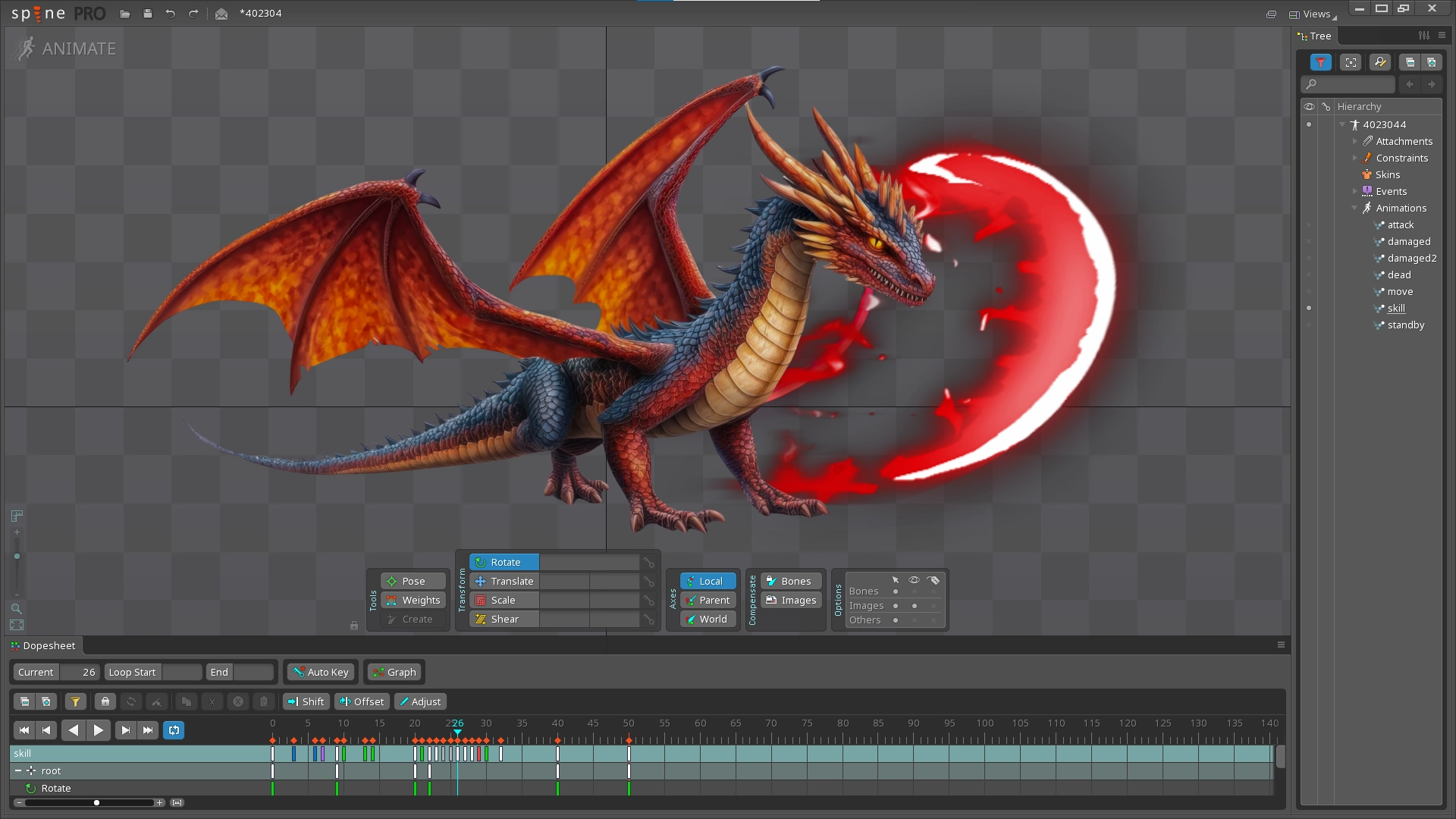
Task: Click the Adjust keys button
Action: [419, 701]
